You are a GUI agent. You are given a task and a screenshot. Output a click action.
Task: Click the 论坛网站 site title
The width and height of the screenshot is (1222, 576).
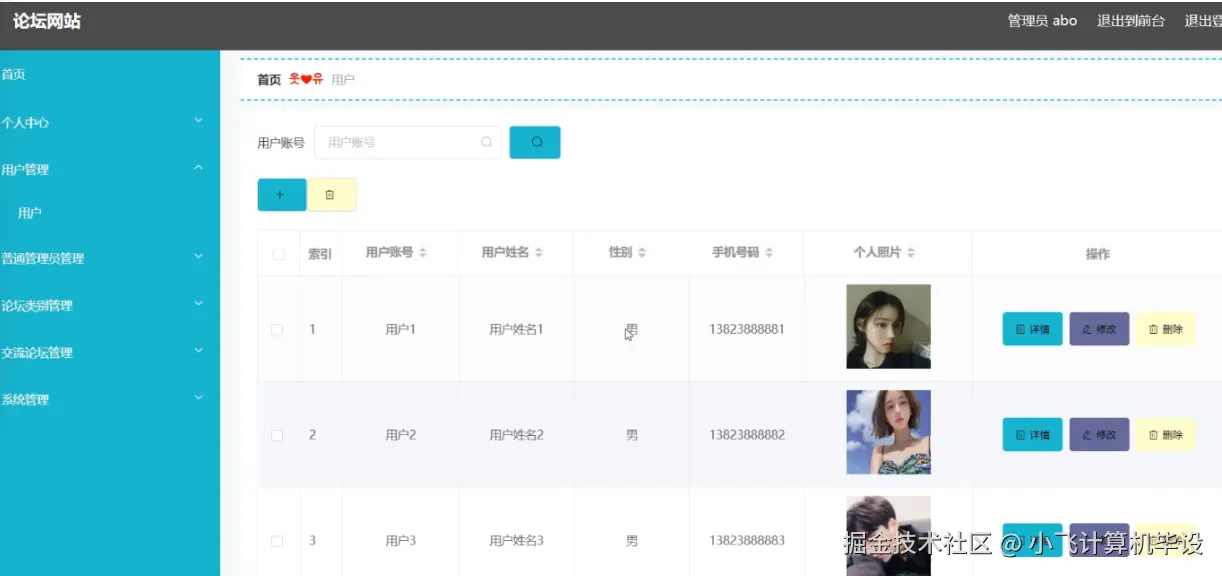(47, 21)
